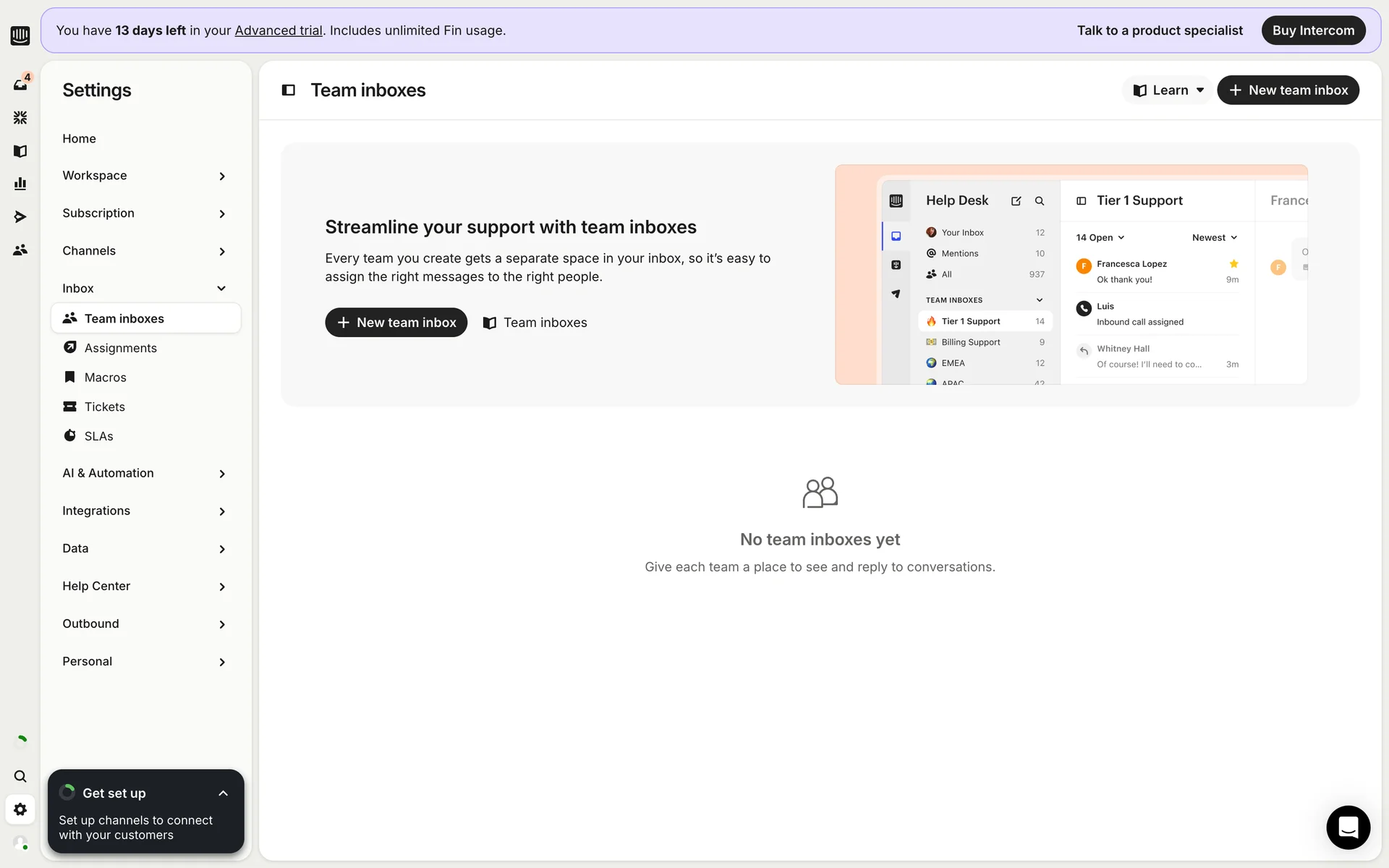Open the Advanced trial link
1389x868 pixels.
279,30
